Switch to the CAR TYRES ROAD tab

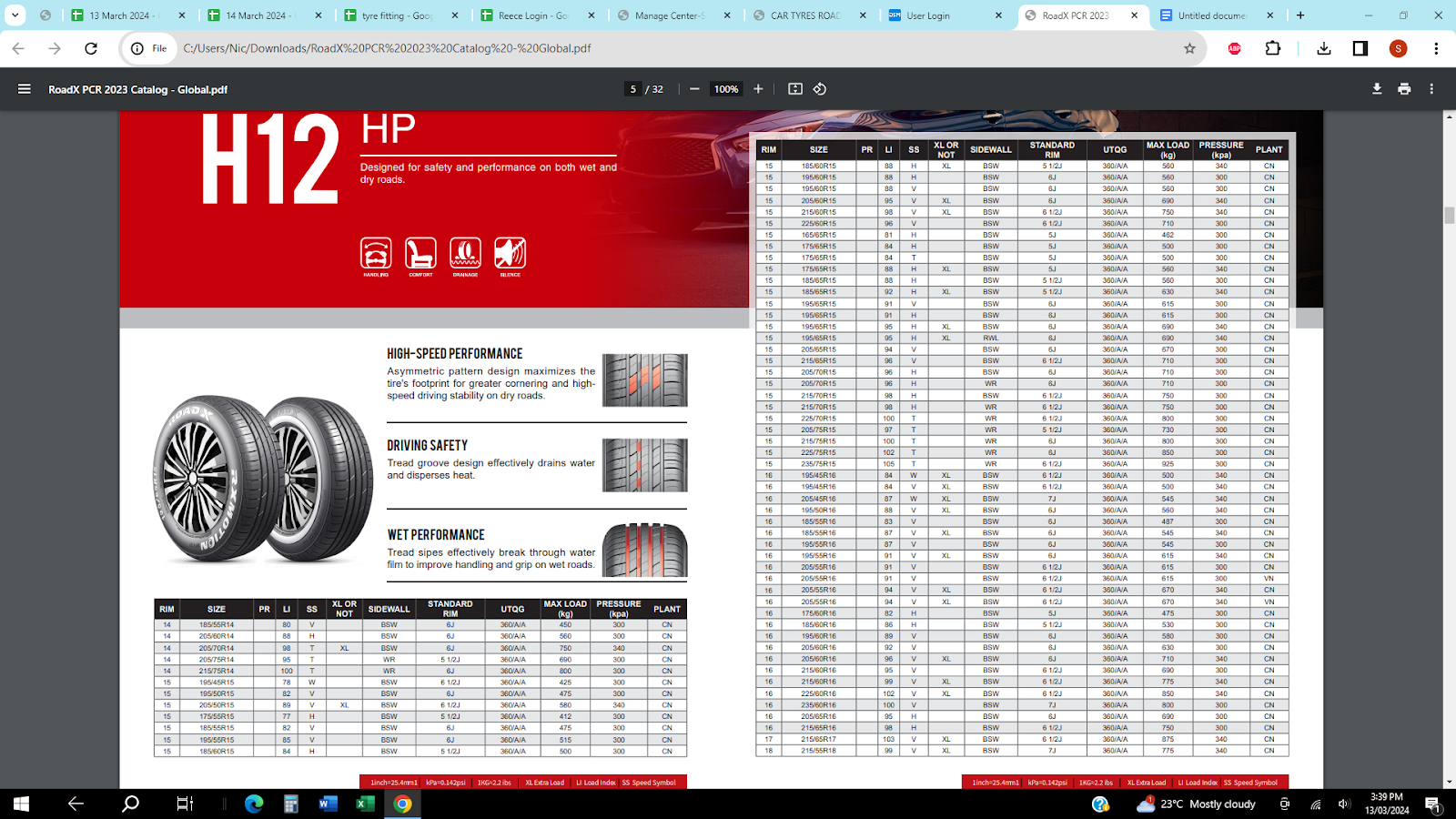point(811,15)
